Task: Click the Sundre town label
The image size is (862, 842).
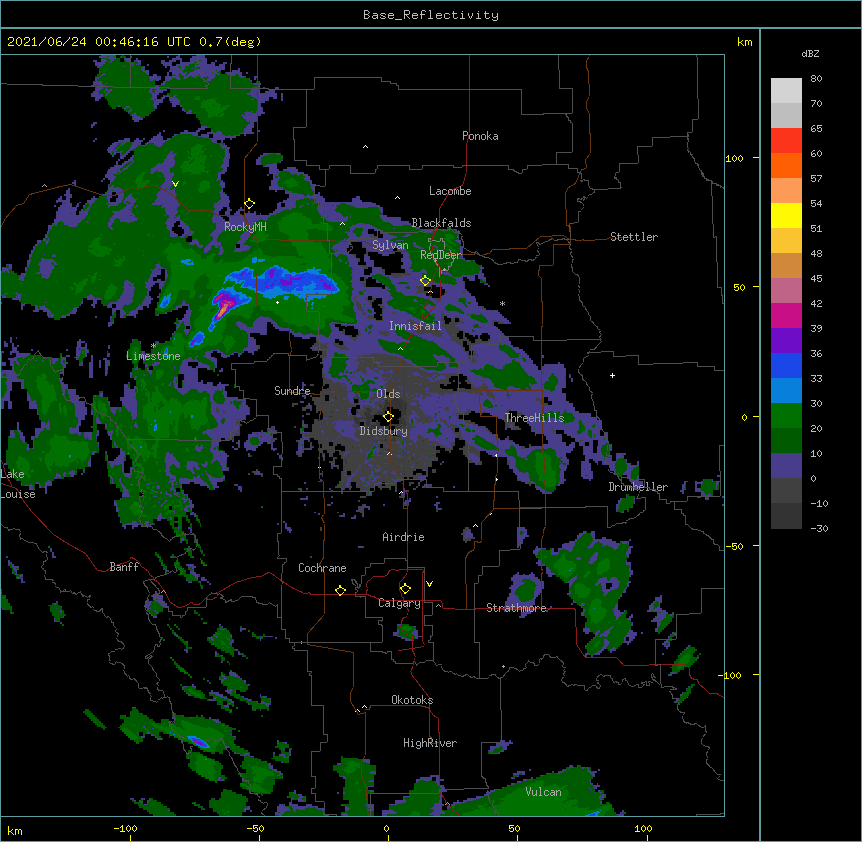Action: [x=292, y=391]
